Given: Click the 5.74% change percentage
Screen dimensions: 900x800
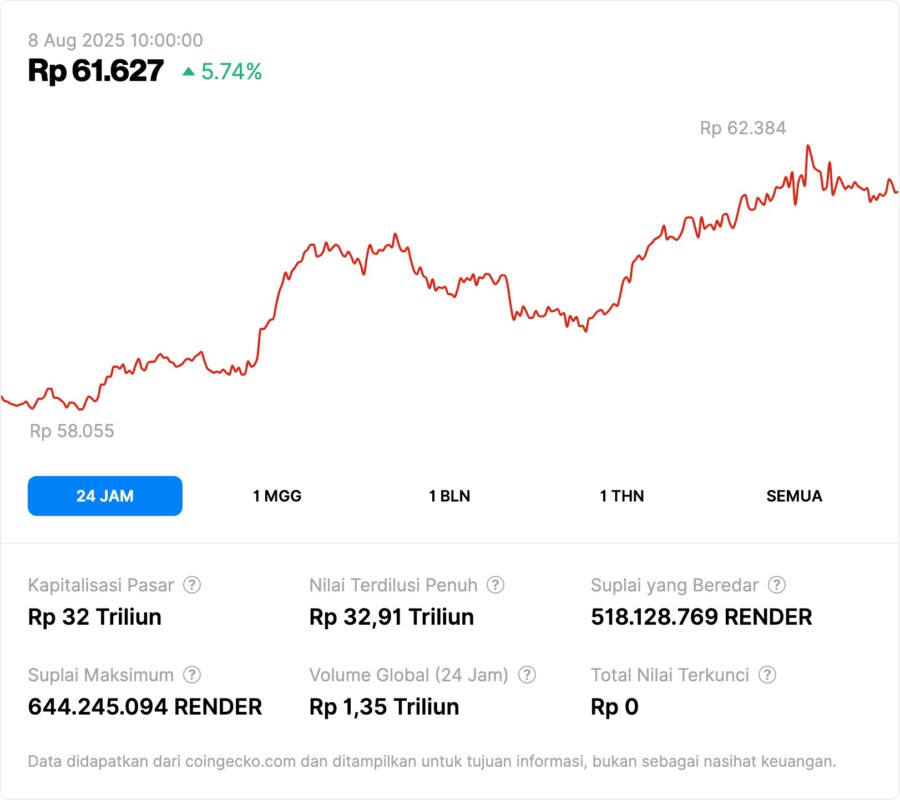Looking at the screenshot, I should [x=231, y=72].
